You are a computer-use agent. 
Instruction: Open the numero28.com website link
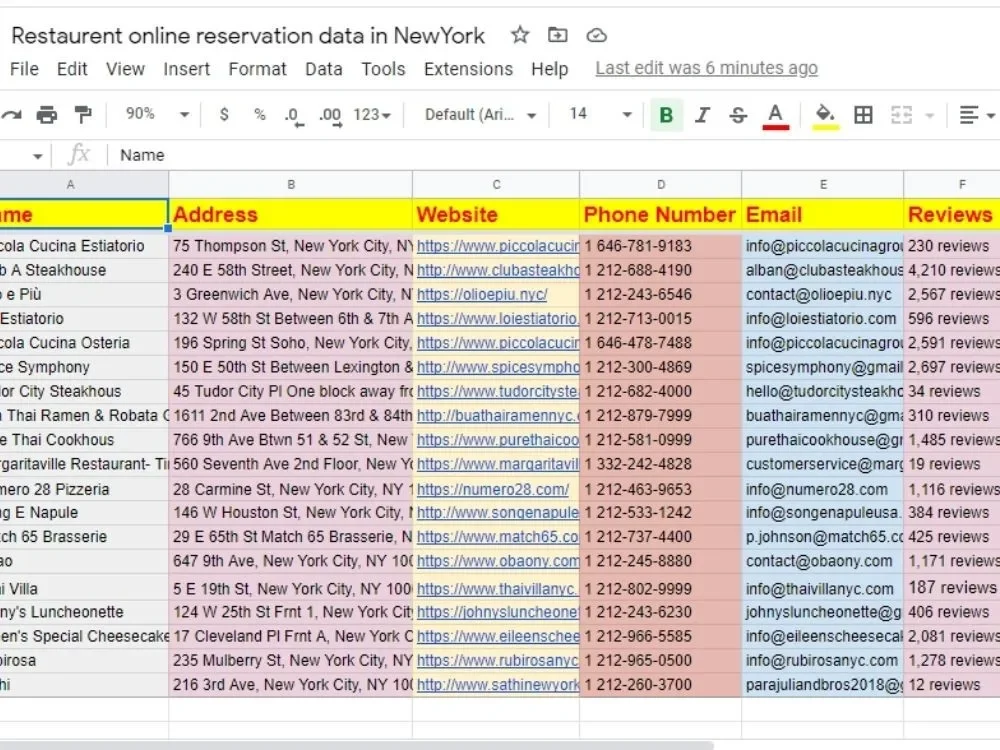coord(493,490)
